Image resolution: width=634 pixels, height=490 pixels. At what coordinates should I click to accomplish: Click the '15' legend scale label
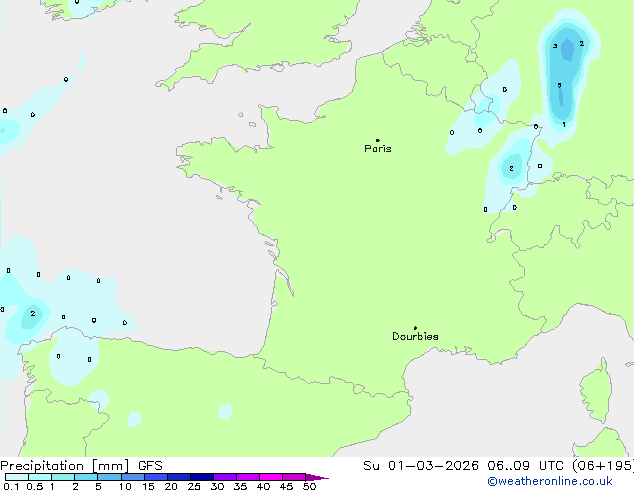click(x=148, y=486)
